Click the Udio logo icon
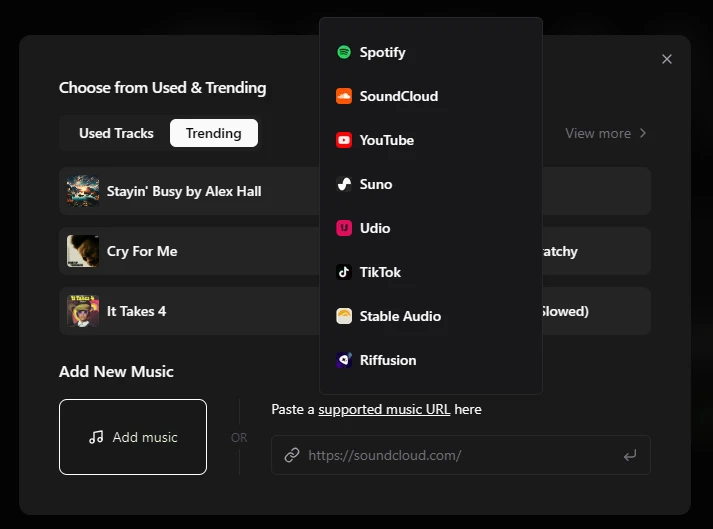The height and width of the screenshot is (529, 713). tap(344, 228)
